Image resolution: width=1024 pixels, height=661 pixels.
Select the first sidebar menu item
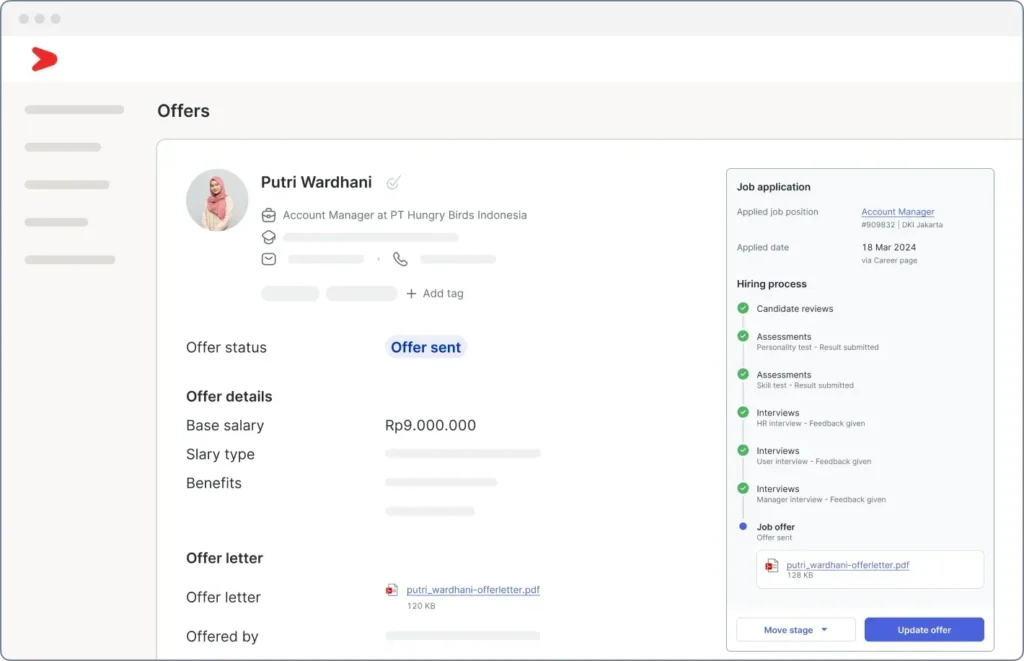(x=74, y=110)
